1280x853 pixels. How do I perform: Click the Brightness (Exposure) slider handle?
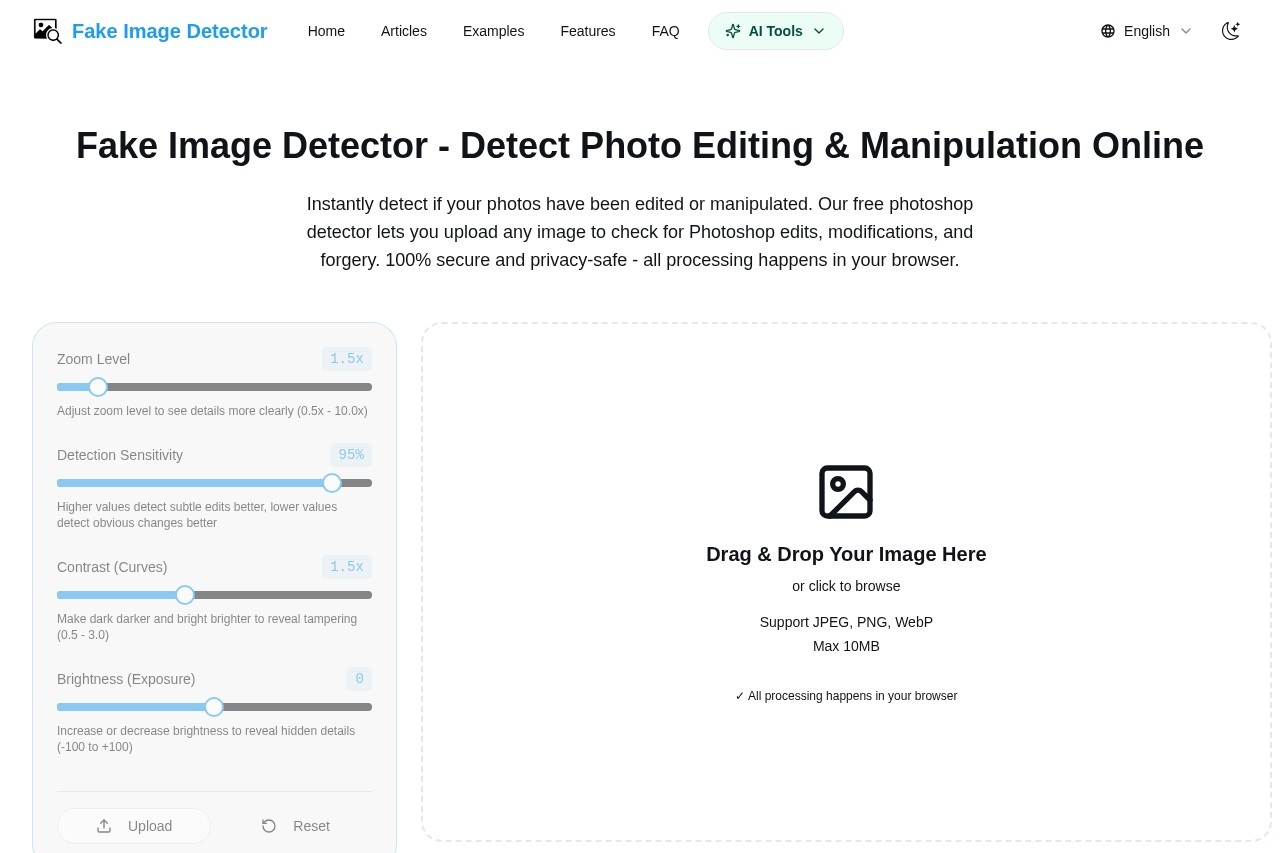tap(214, 707)
